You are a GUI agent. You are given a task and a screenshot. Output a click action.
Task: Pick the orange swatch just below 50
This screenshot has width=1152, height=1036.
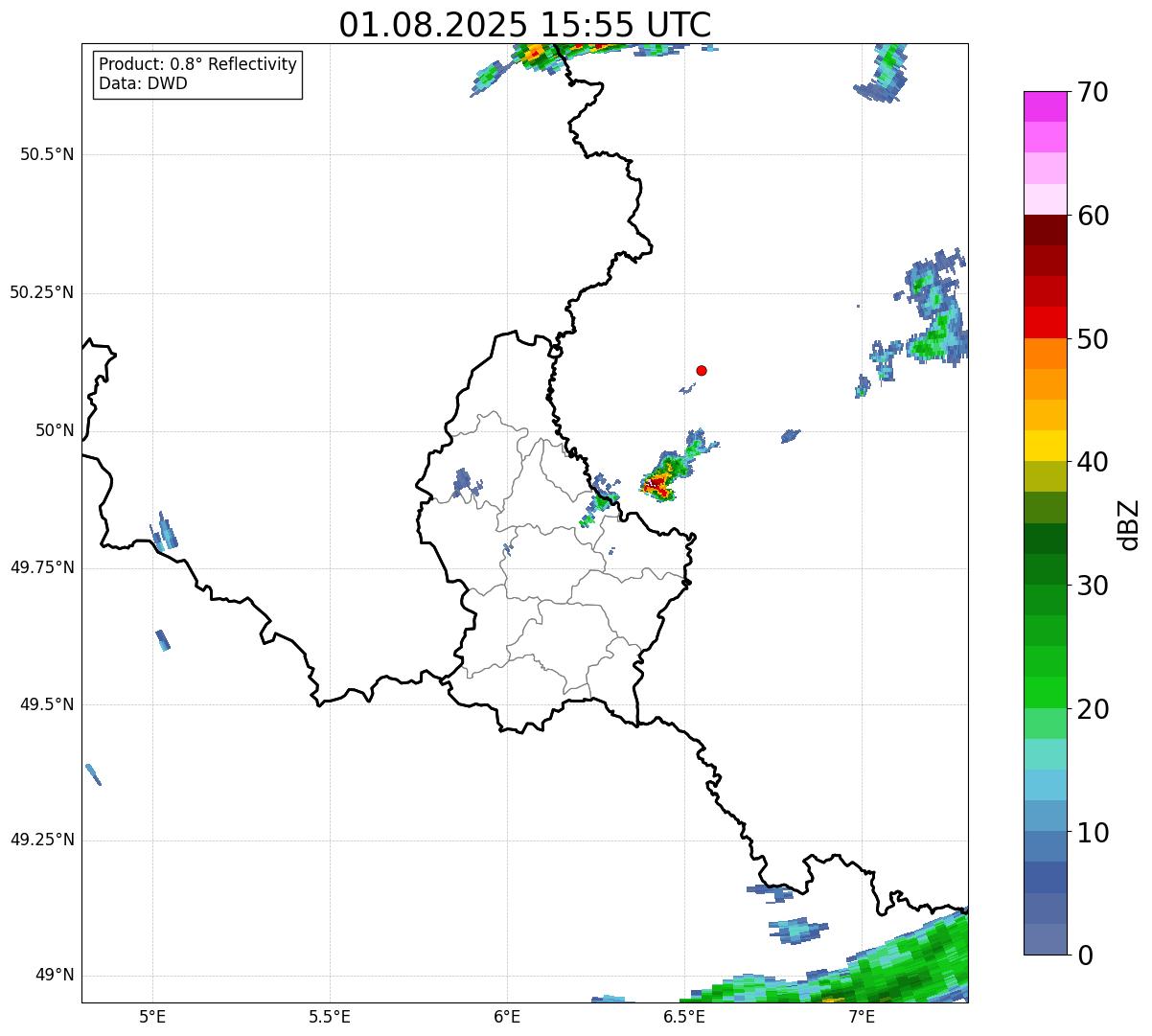(1045, 354)
